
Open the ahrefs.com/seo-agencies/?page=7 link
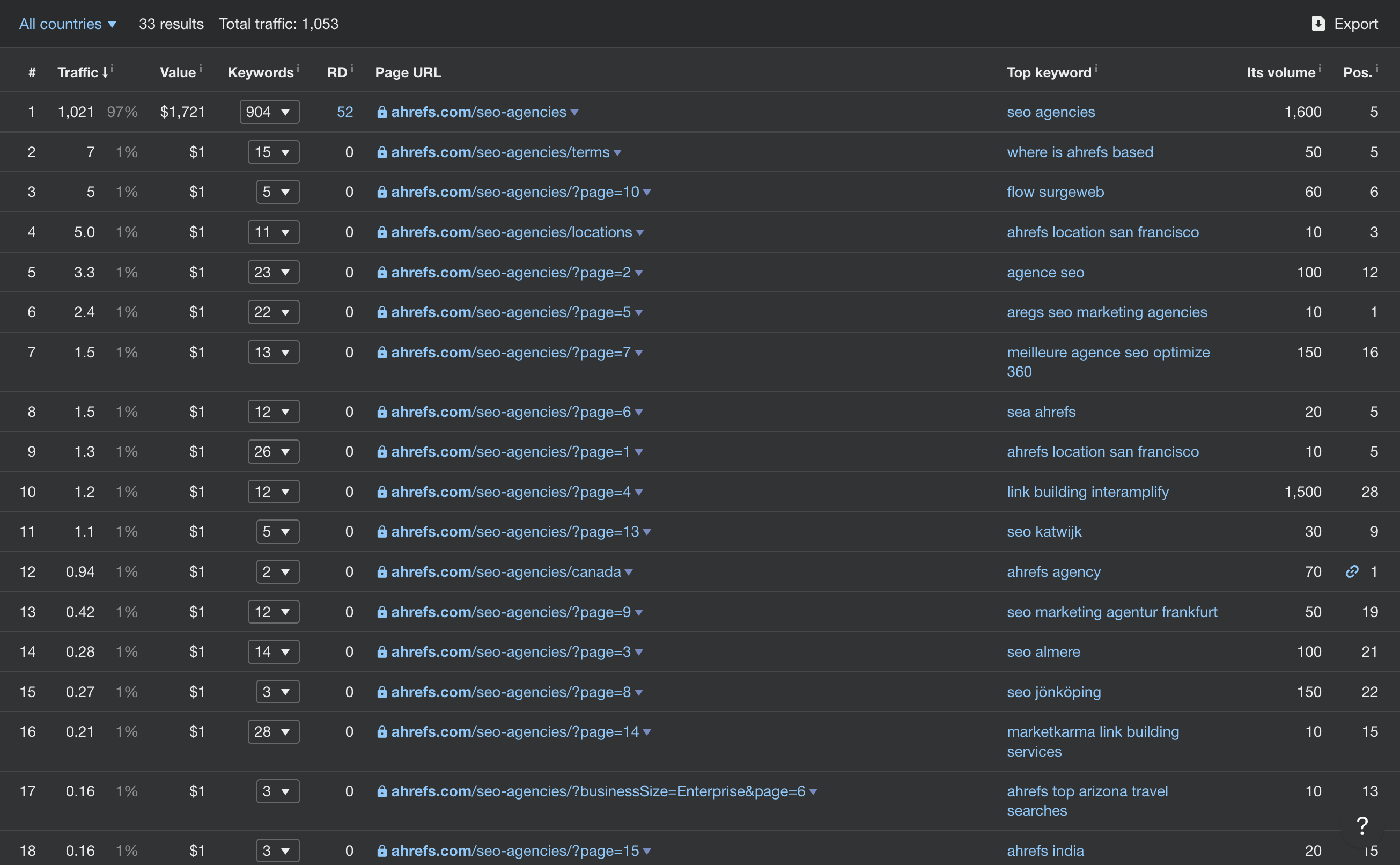coord(511,353)
